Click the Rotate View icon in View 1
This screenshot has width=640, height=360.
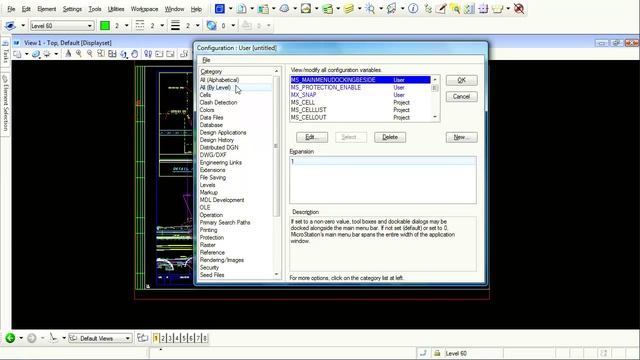coord(124,54)
